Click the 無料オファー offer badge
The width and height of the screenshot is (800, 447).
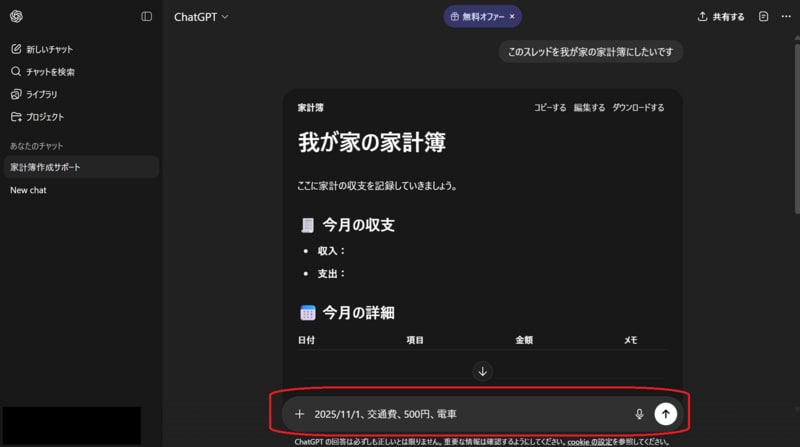point(476,16)
